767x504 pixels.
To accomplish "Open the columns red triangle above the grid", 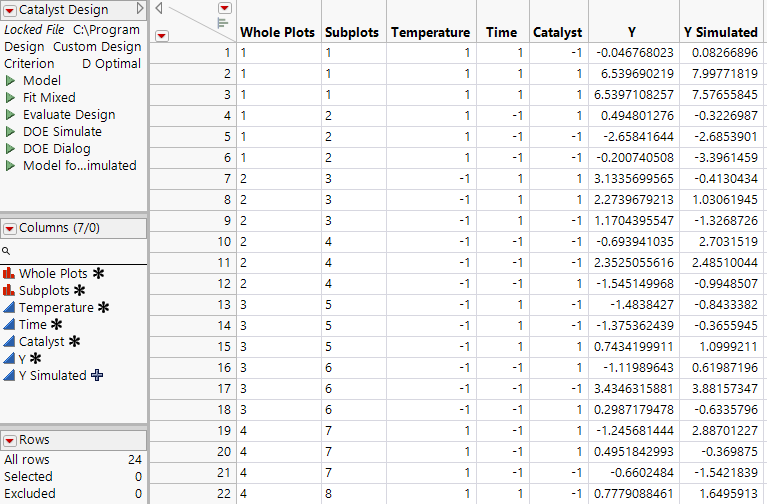I will coord(224,8).
